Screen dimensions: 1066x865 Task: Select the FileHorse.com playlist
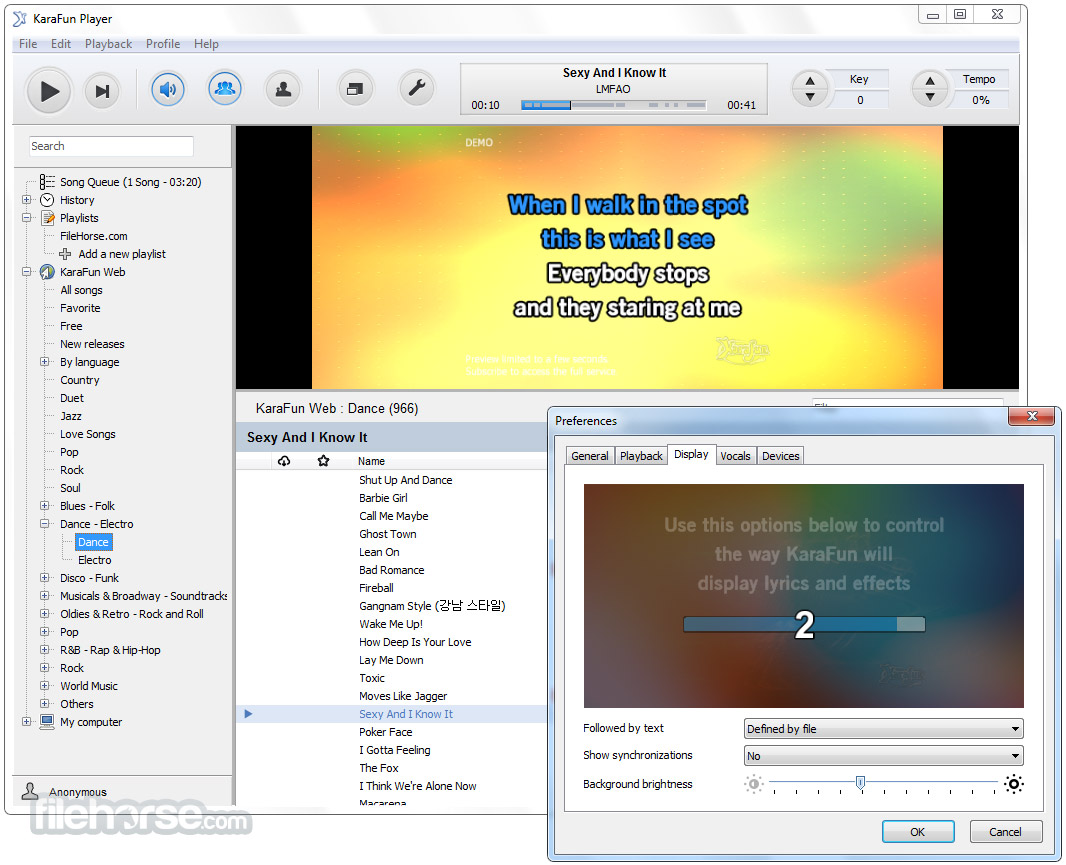tap(94, 236)
